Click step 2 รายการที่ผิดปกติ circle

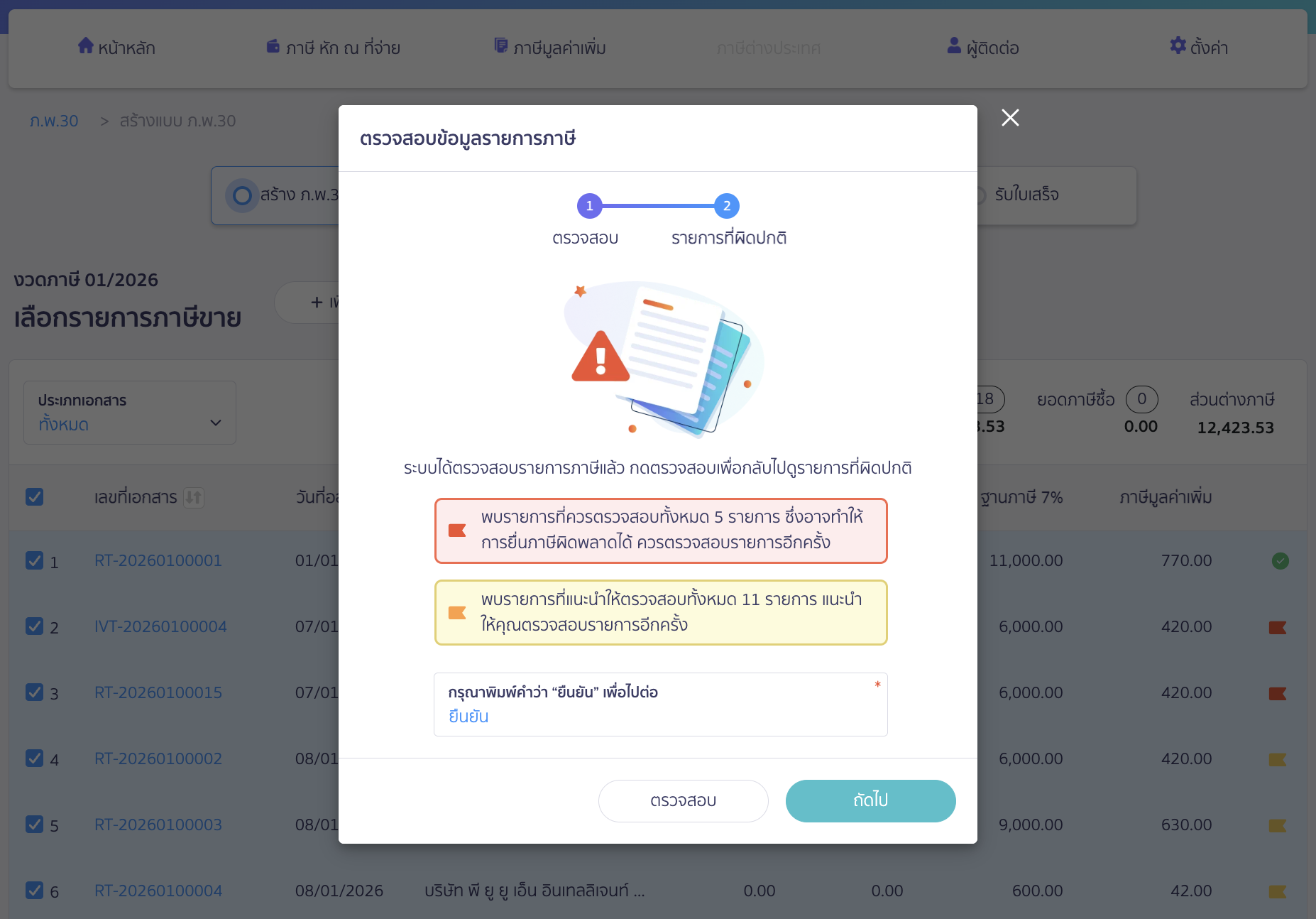click(x=727, y=206)
